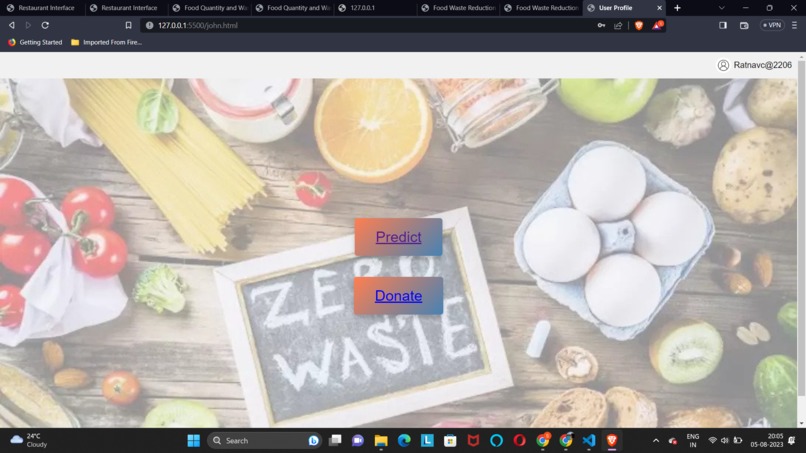806x453 pixels.
Task: Open Bing chat icon in search box
Action: click(313, 441)
